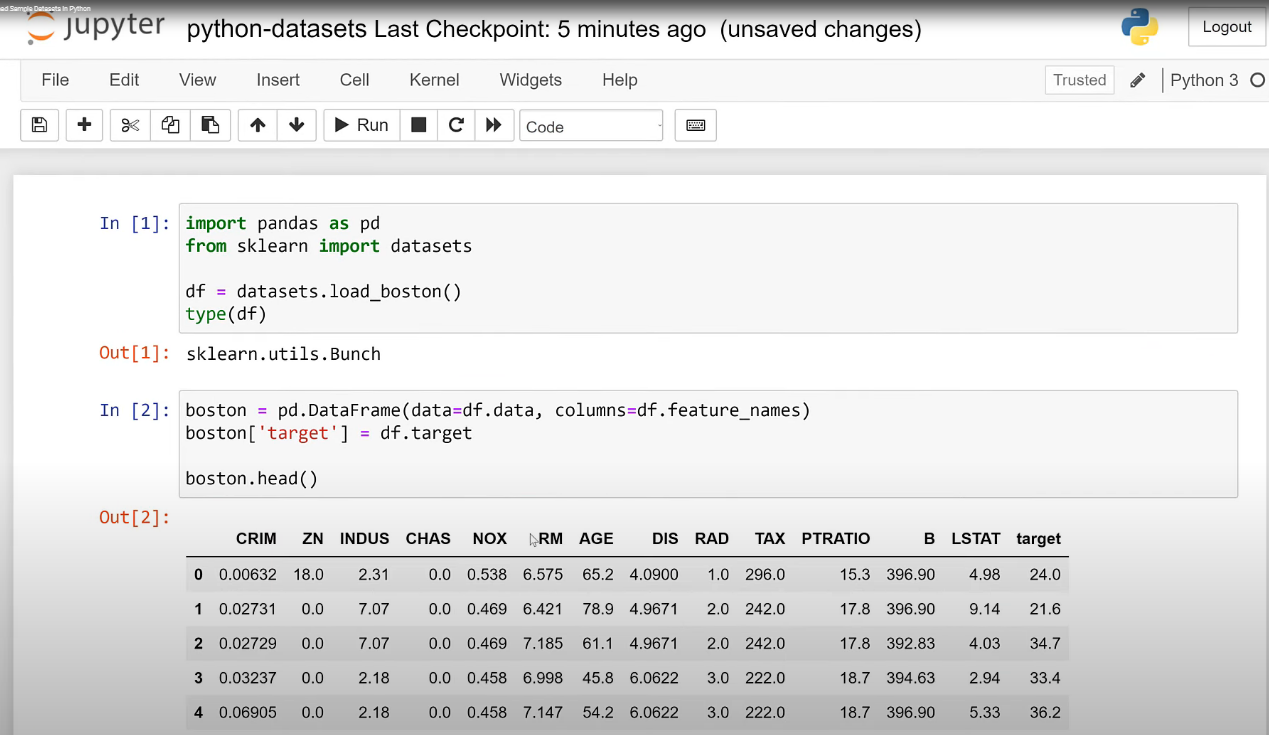Click RM value 6.421
This screenshot has height=735, width=1269.
point(543,609)
